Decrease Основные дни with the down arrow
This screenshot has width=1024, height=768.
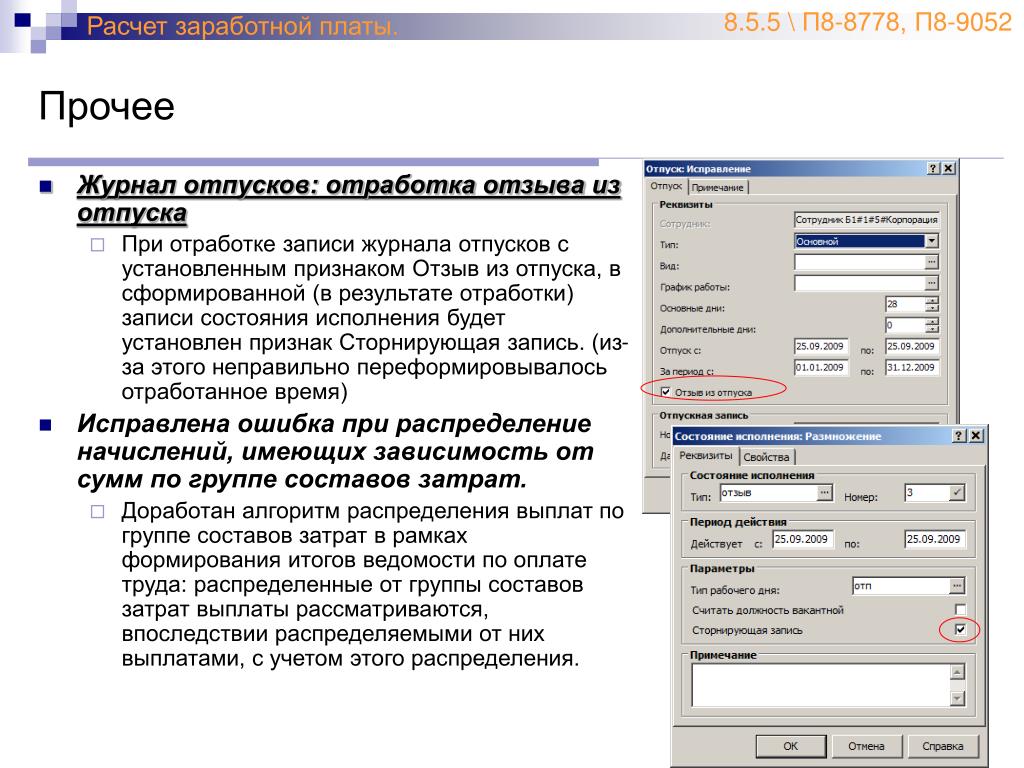933,308
